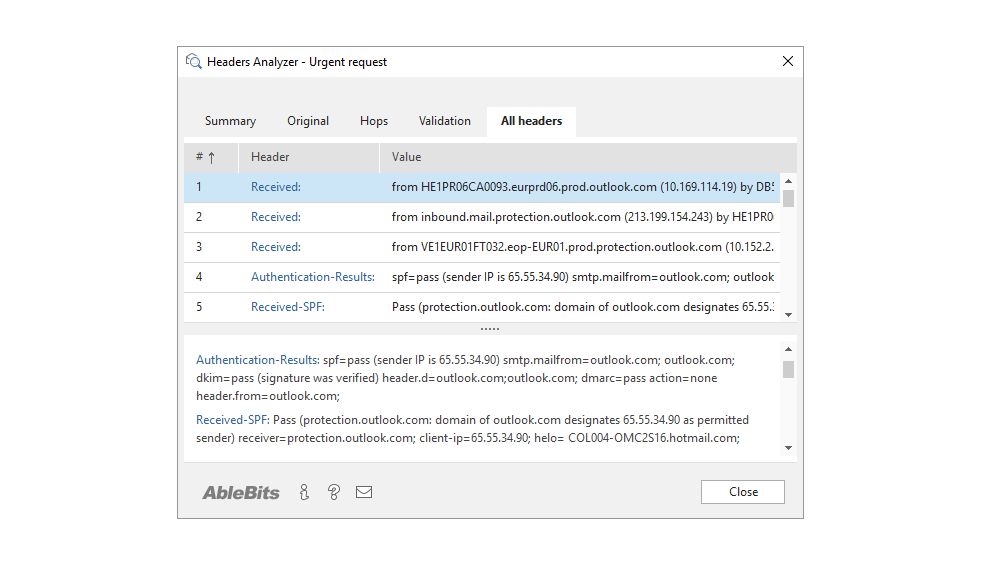This screenshot has width=984, height=567.
Task: Click Received-SPF label in details pane
Action: (233, 420)
